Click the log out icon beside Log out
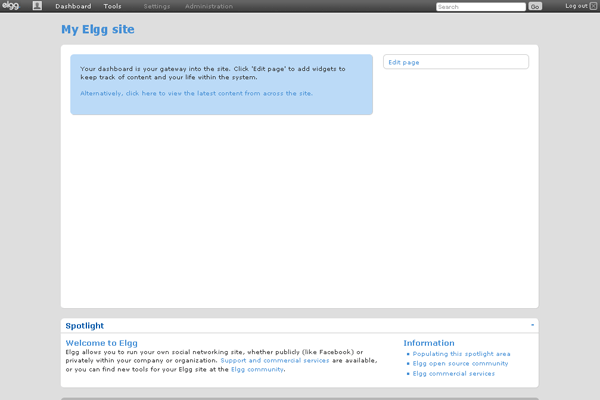The image size is (600, 400). pos(593,6)
